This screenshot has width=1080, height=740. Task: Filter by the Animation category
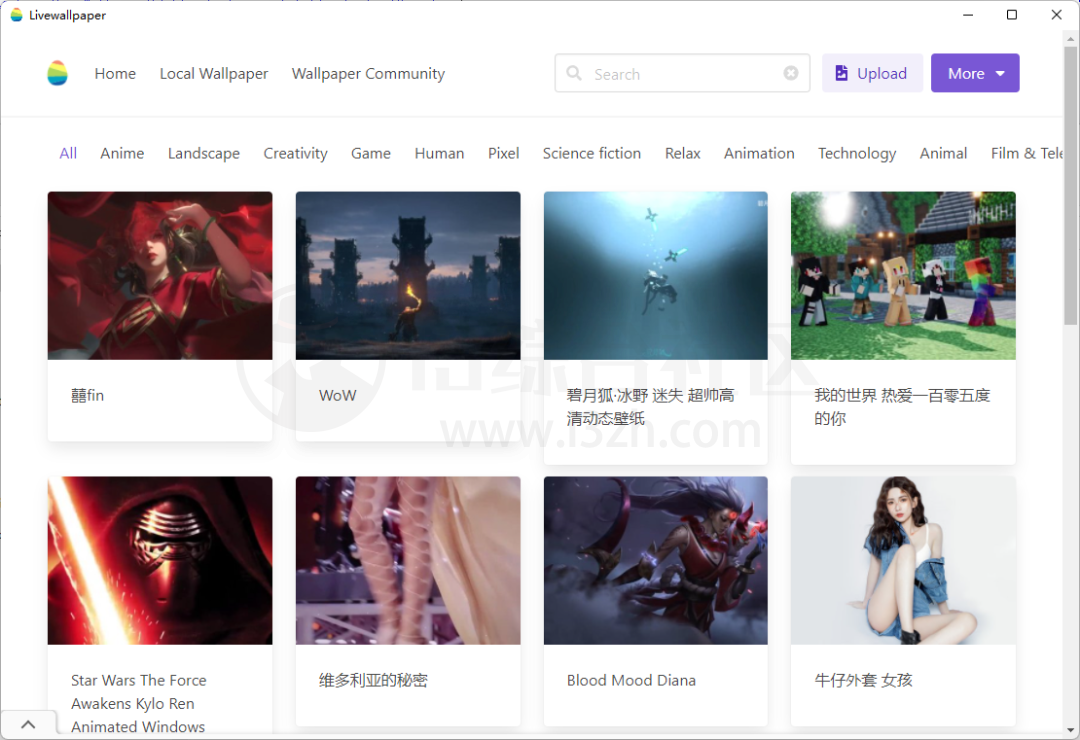click(x=759, y=153)
